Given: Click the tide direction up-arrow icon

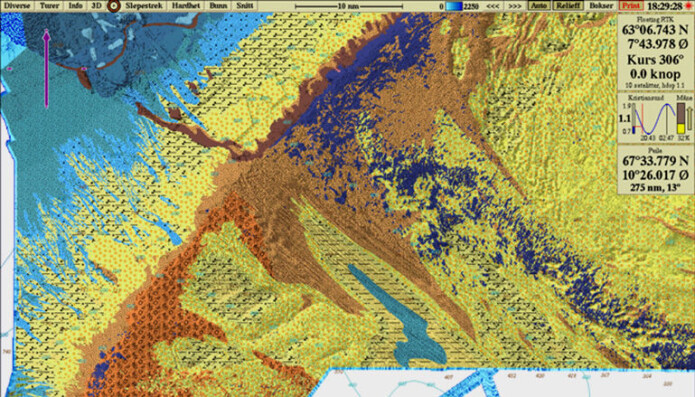Looking at the screenshot, I should point(689,119).
